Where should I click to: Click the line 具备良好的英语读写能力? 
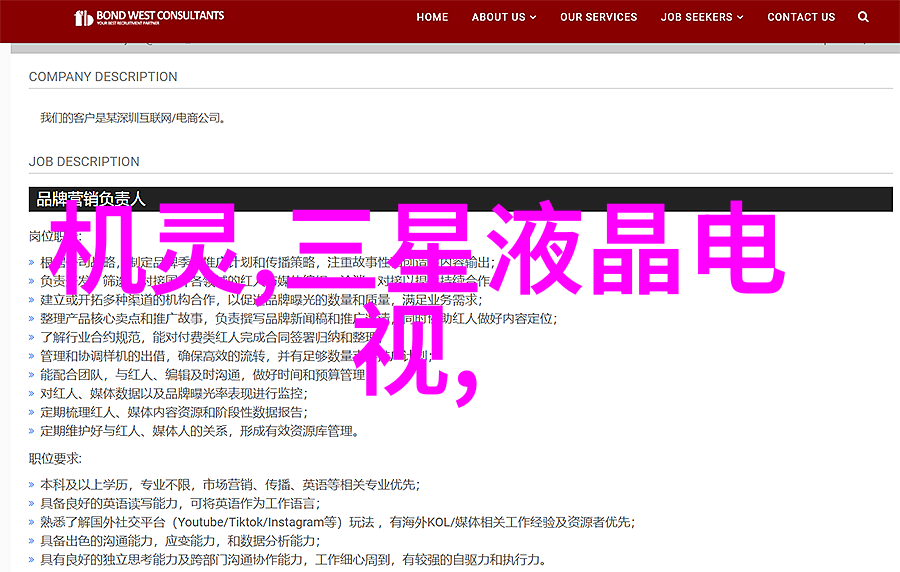coord(180,503)
